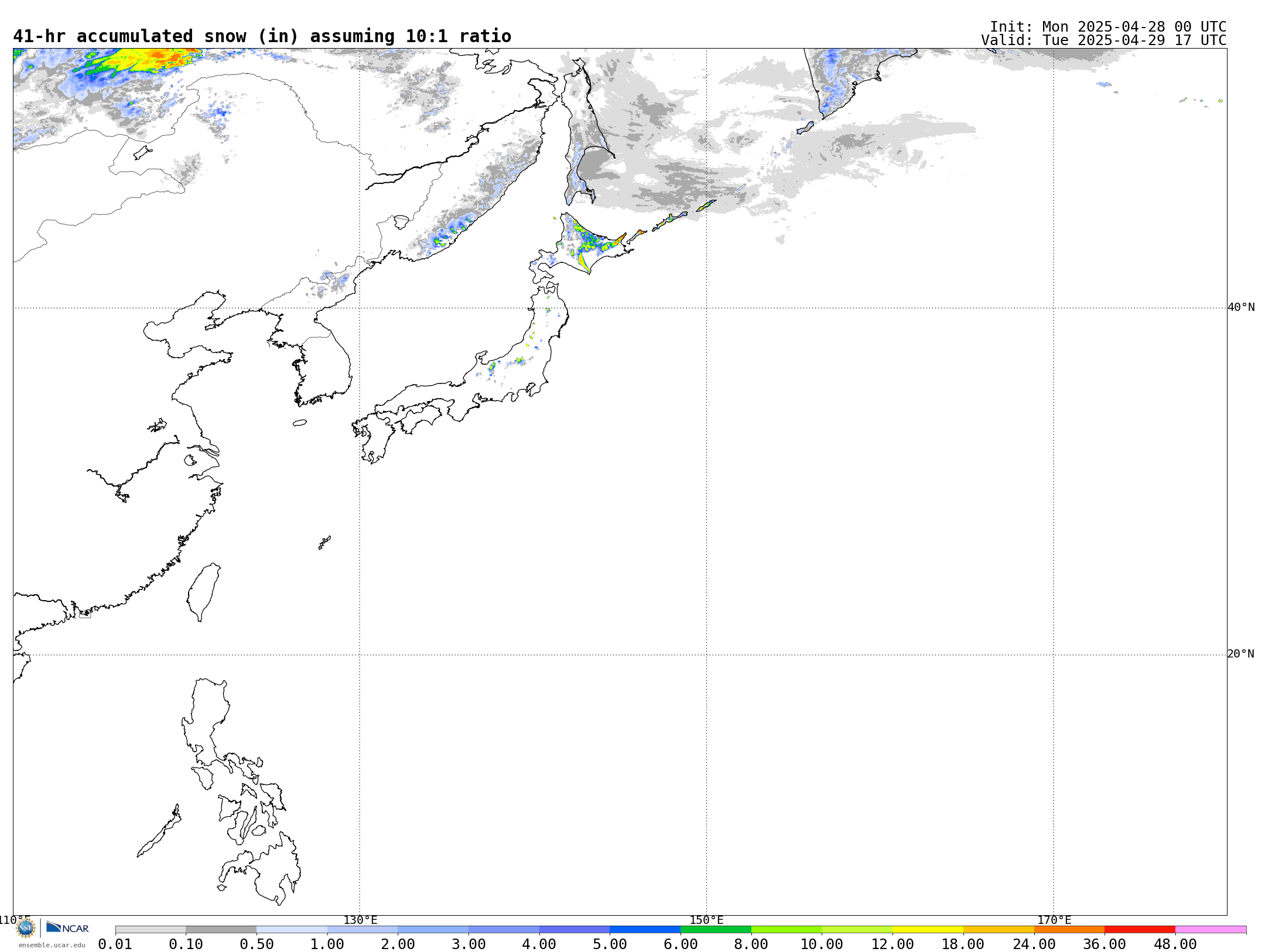Image resolution: width=1265 pixels, height=952 pixels.
Task: Click the colorbar value label 48.00
Action: coord(1175,944)
